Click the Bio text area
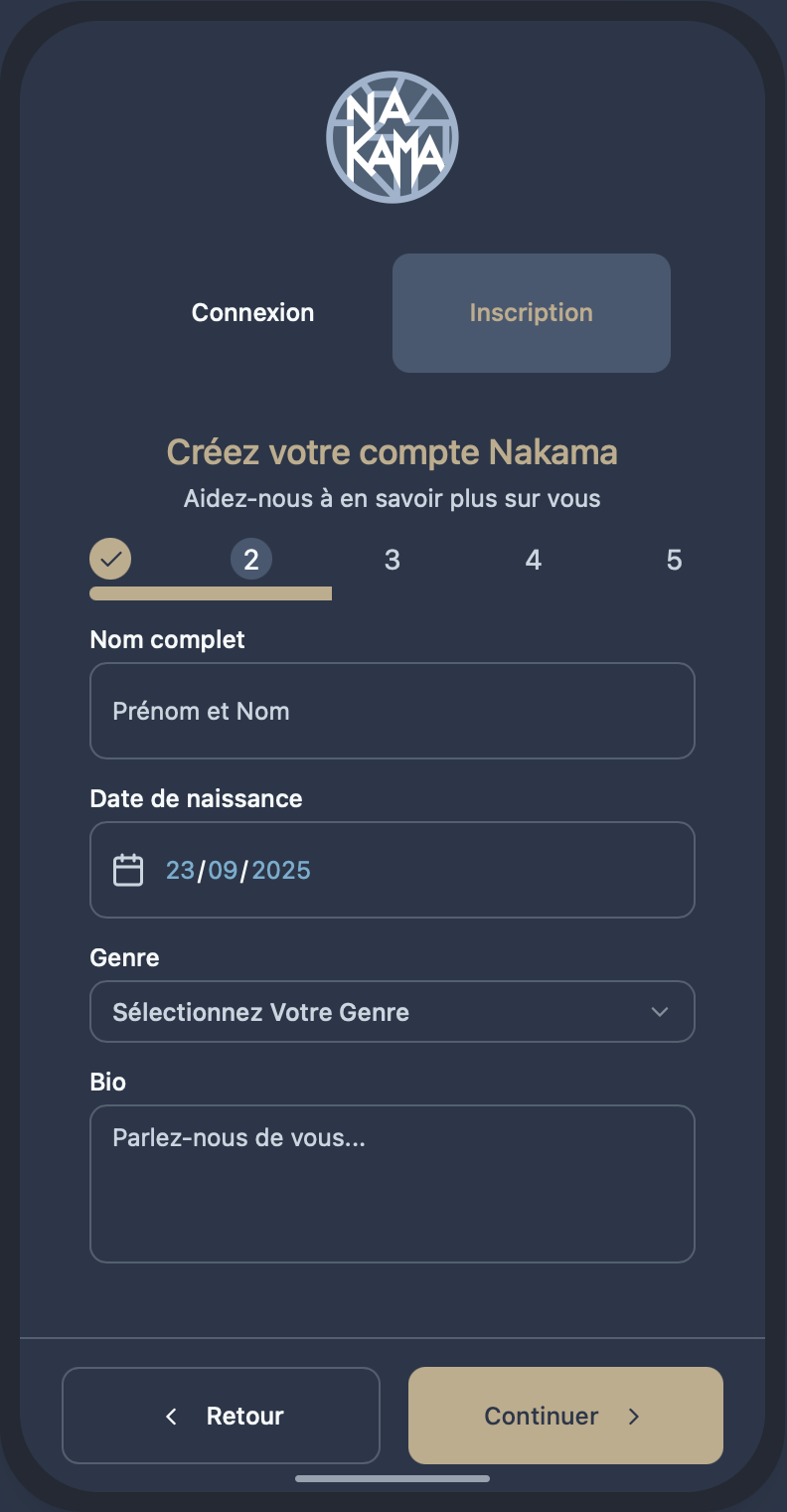787x1512 pixels. (392, 1183)
